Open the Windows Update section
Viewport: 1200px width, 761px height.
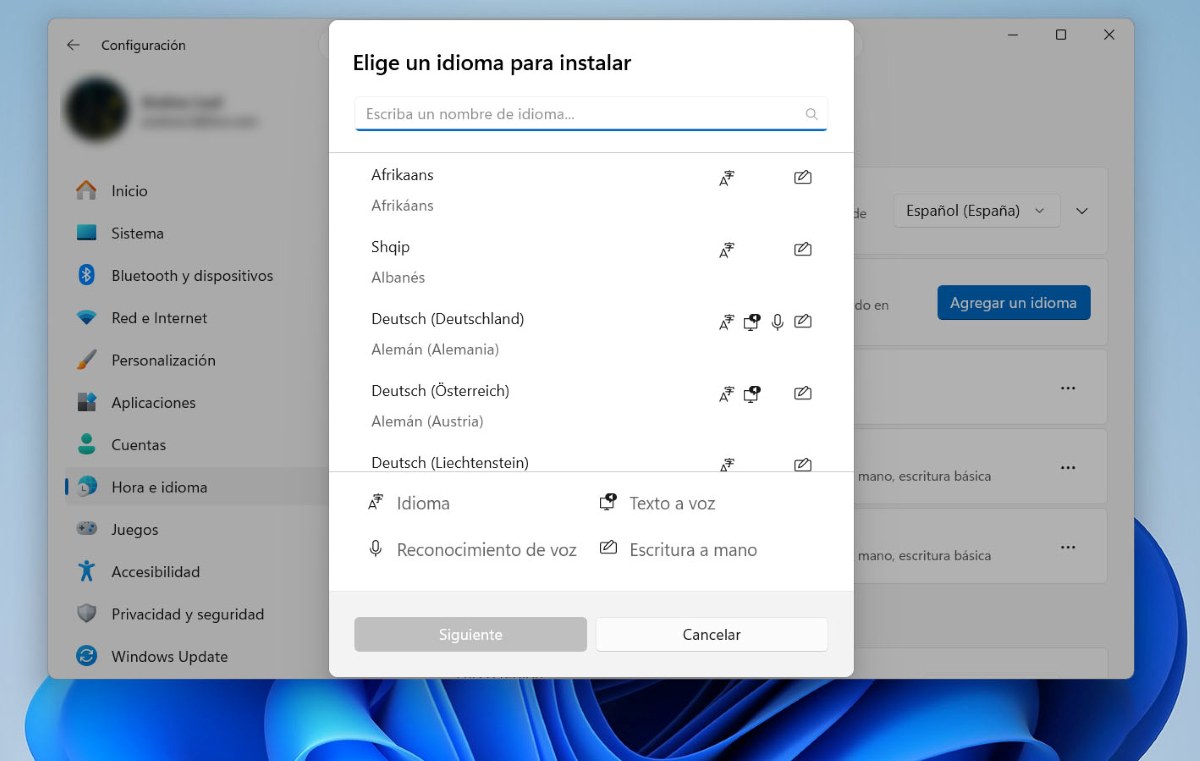click(x=168, y=656)
